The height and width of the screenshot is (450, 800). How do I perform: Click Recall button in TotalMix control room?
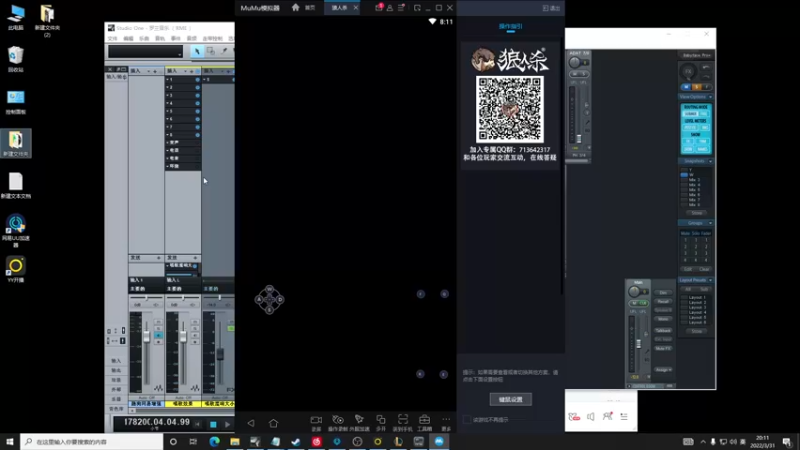point(663,302)
